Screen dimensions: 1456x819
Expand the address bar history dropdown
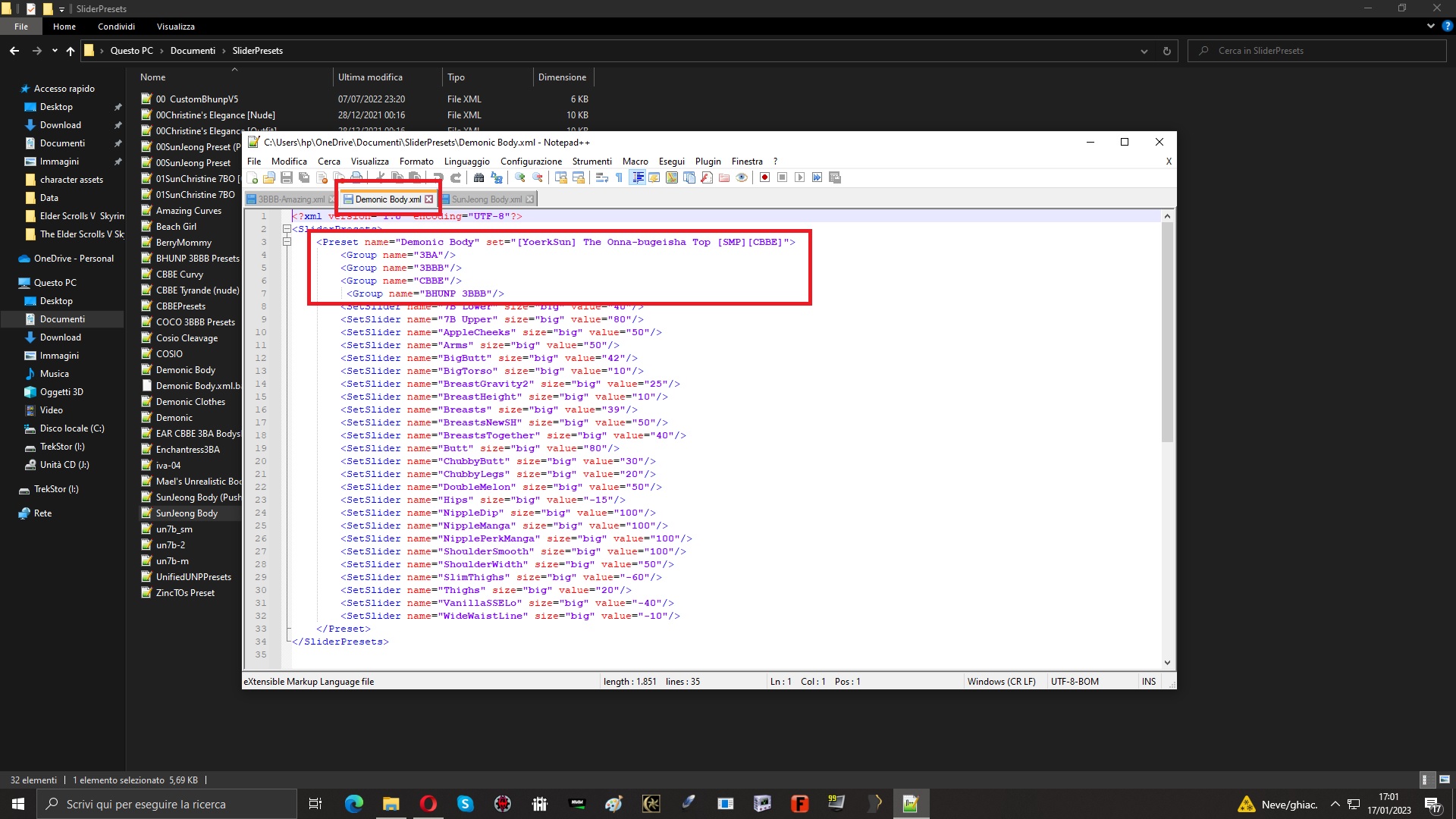1144,51
